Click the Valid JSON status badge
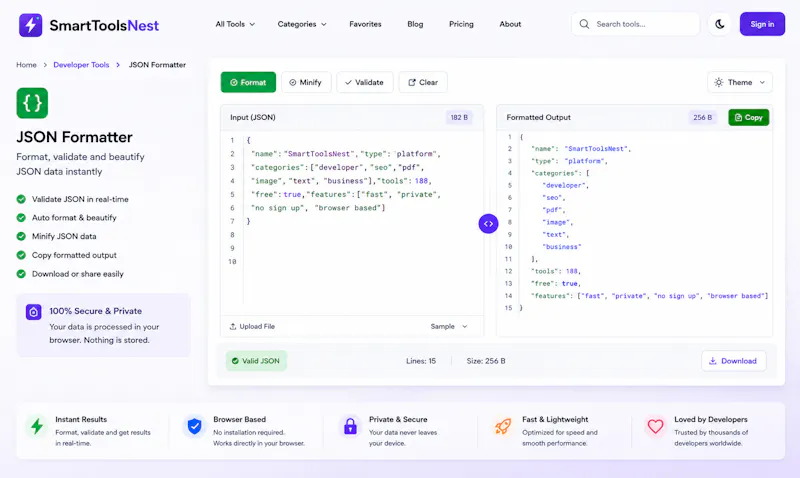800x478 pixels. click(x=256, y=361)
